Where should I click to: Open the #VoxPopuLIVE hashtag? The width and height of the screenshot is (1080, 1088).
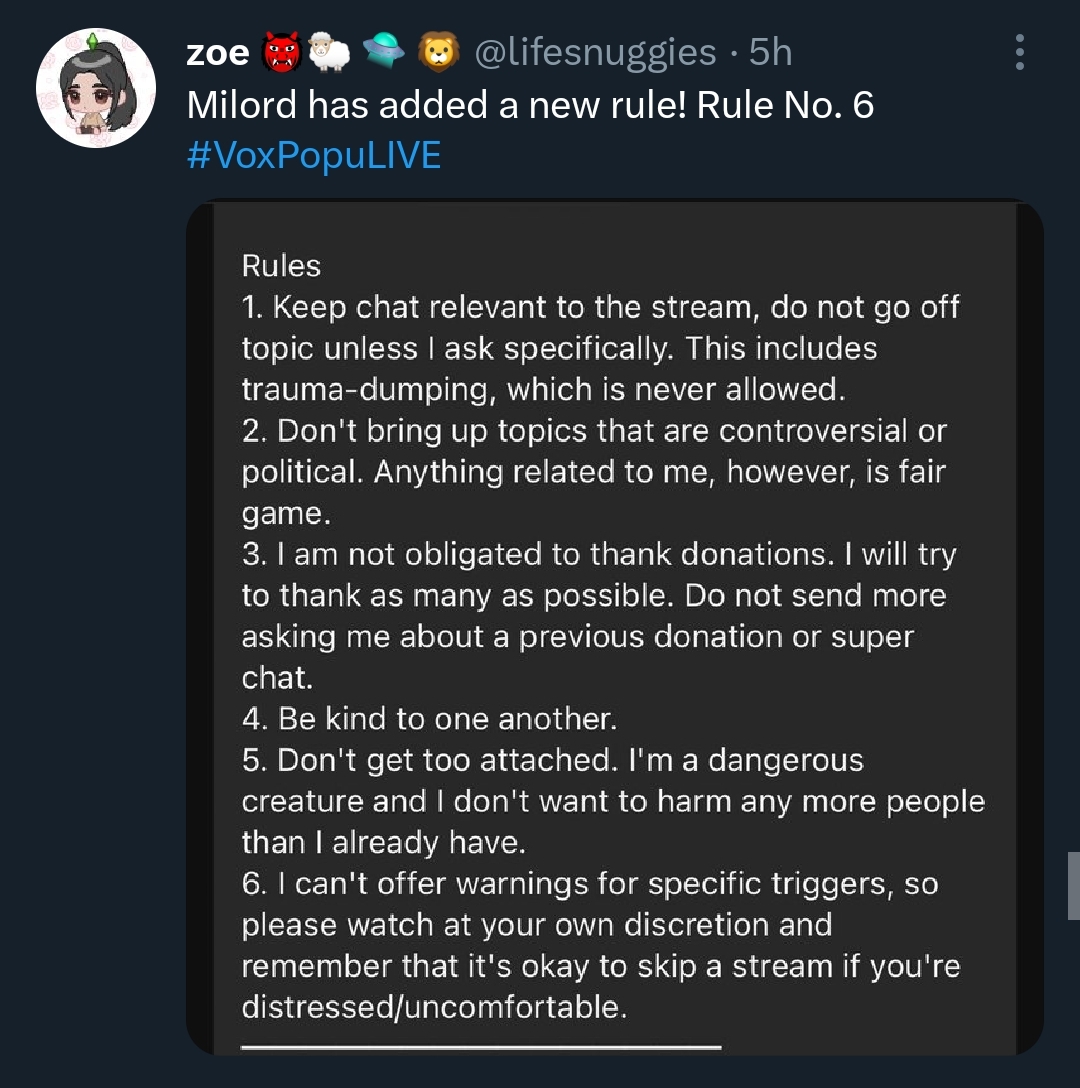coord(314,155)
